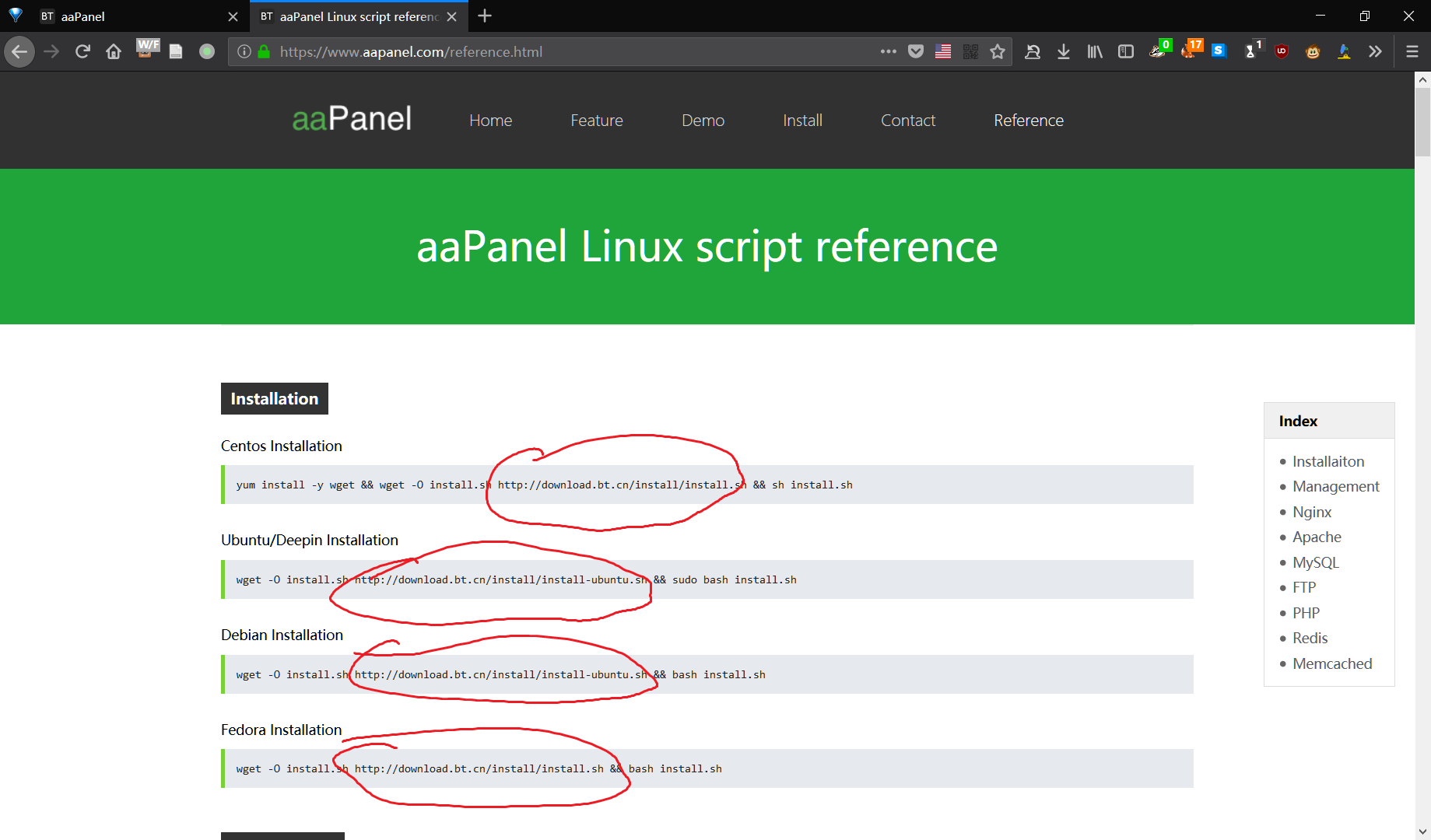Screen dimensions: 1431x840
Task: Open the Firefox hamburger menu
Action: click(x=1412, y=51)
